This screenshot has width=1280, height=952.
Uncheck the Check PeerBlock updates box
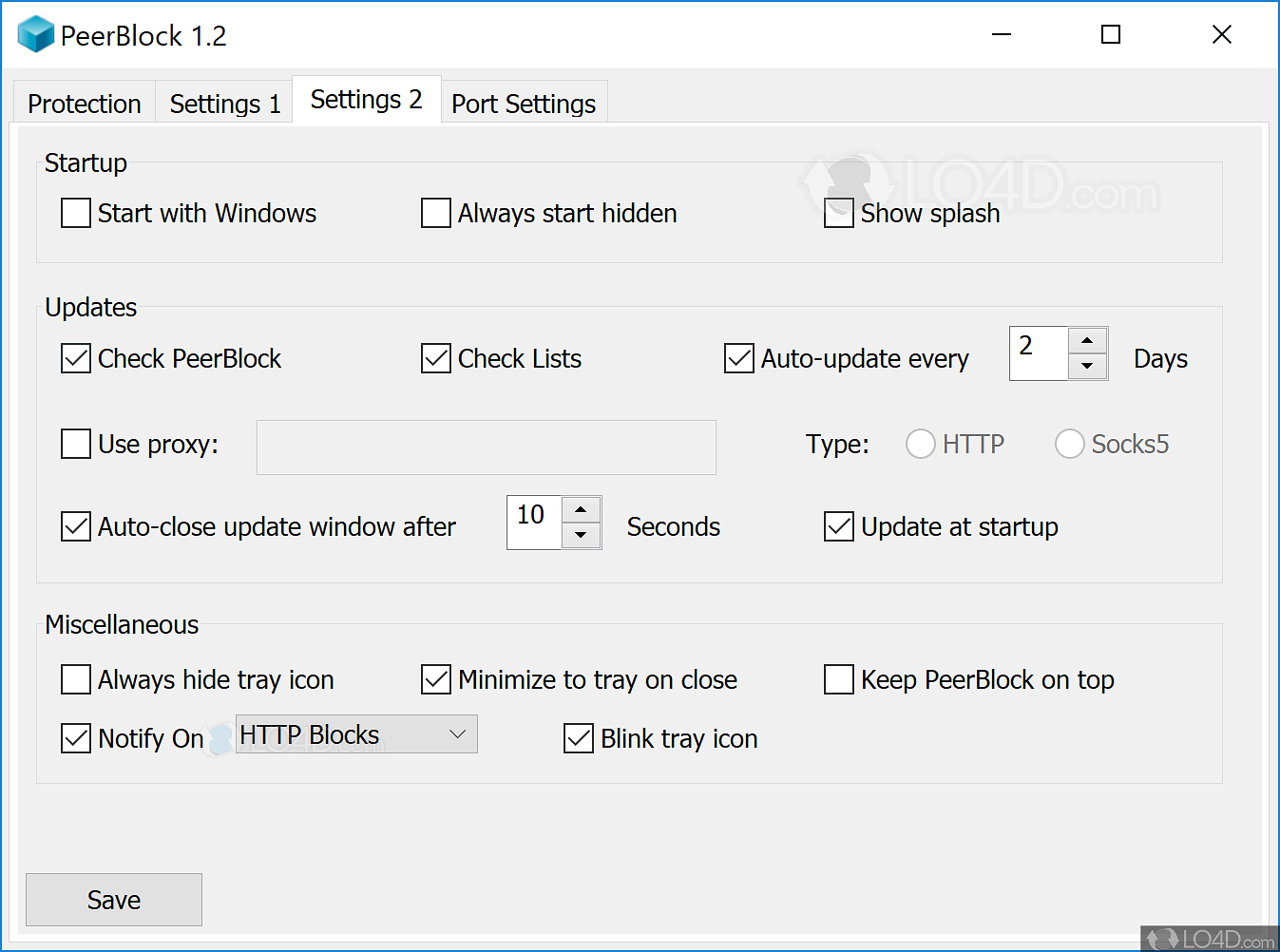click(x=76, y=358)
